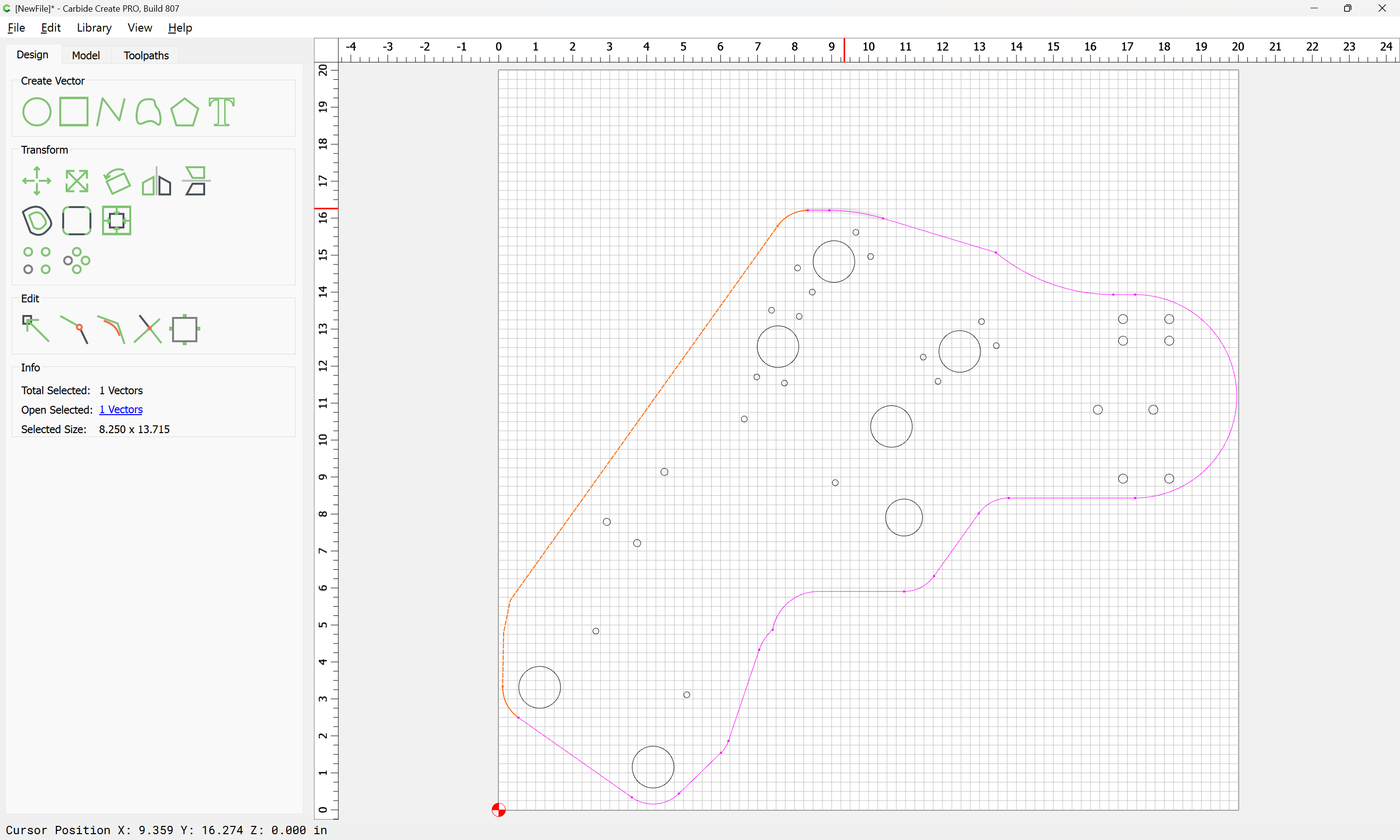
Task: Switch to the Model tab
Action: 86,55
